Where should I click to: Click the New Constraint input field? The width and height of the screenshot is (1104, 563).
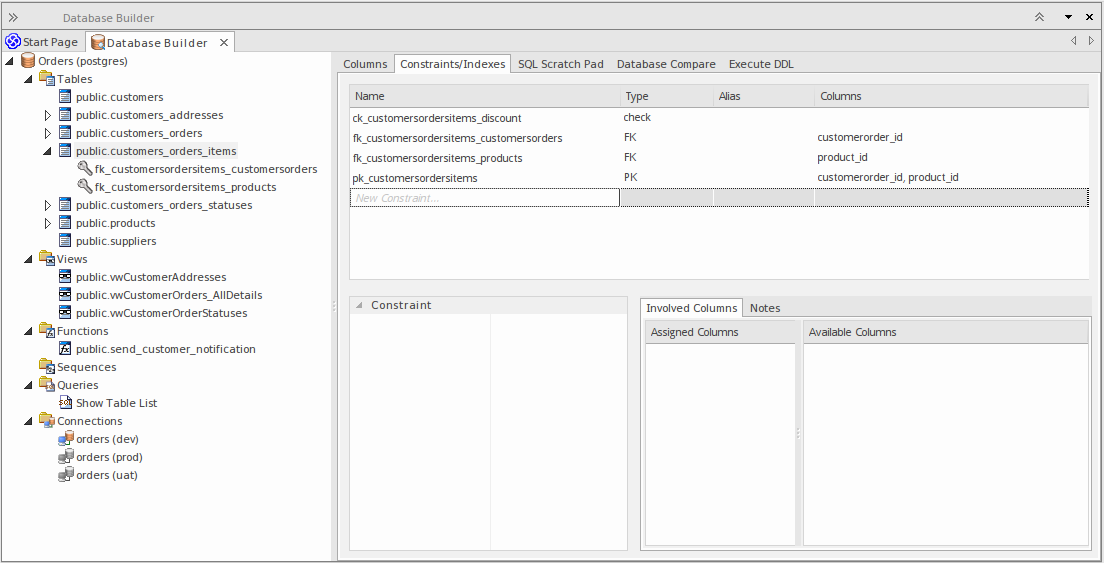click(x=484, y=198)
